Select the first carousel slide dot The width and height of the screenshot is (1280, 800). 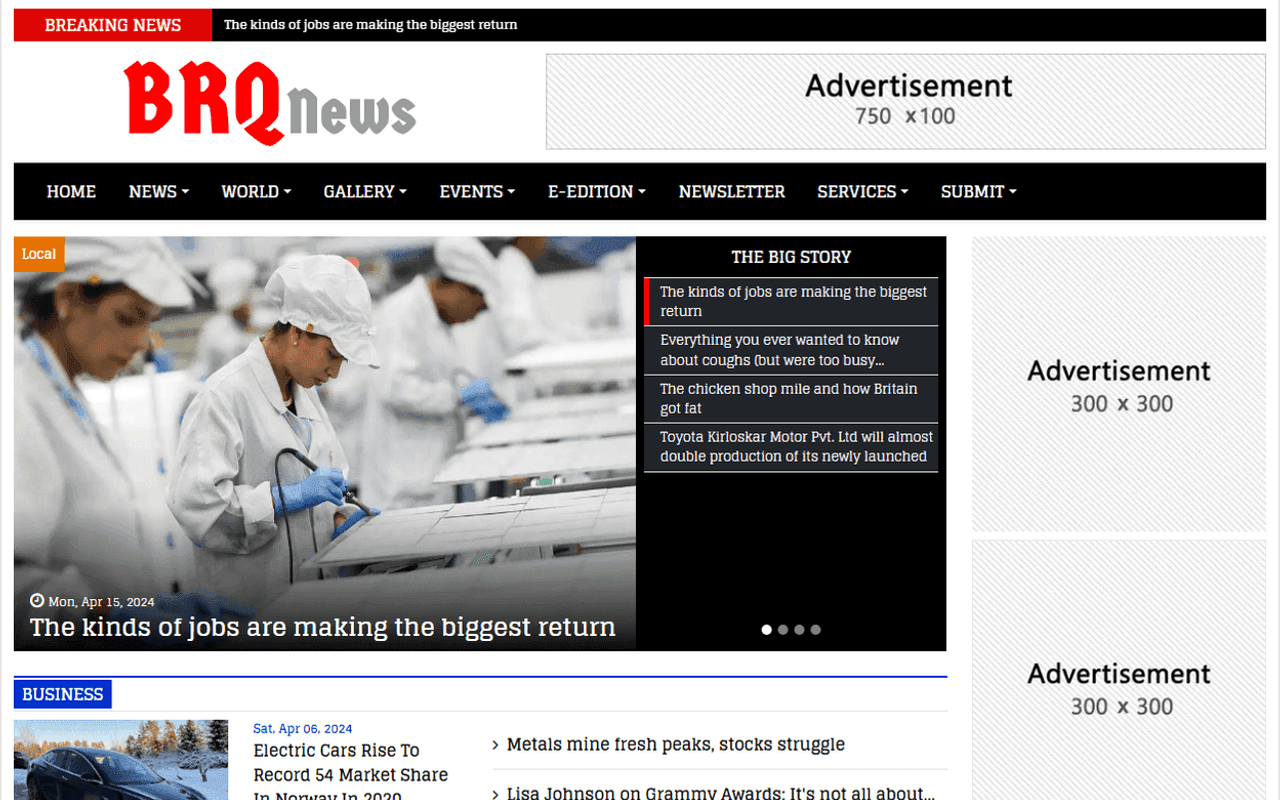(767, 630)
